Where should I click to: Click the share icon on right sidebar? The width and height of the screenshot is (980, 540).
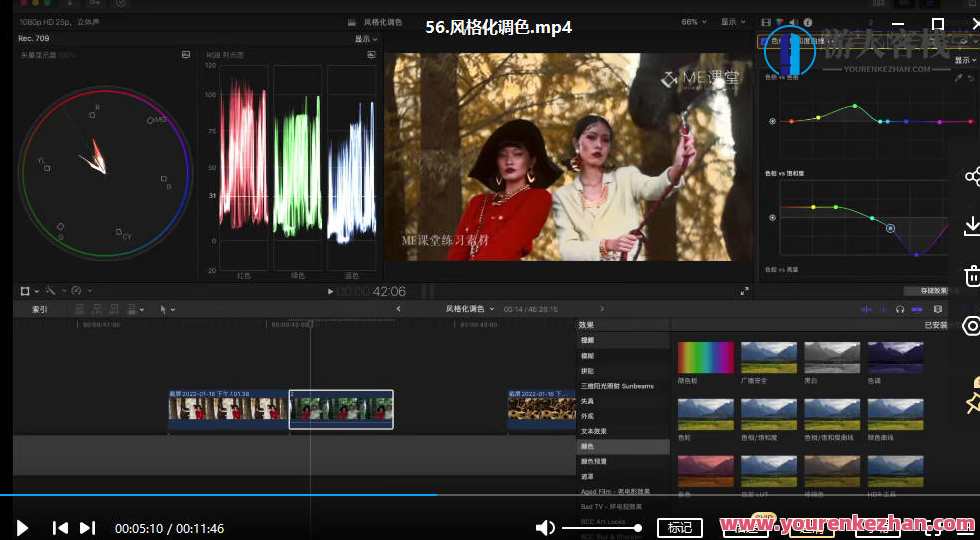click(972, 176)
